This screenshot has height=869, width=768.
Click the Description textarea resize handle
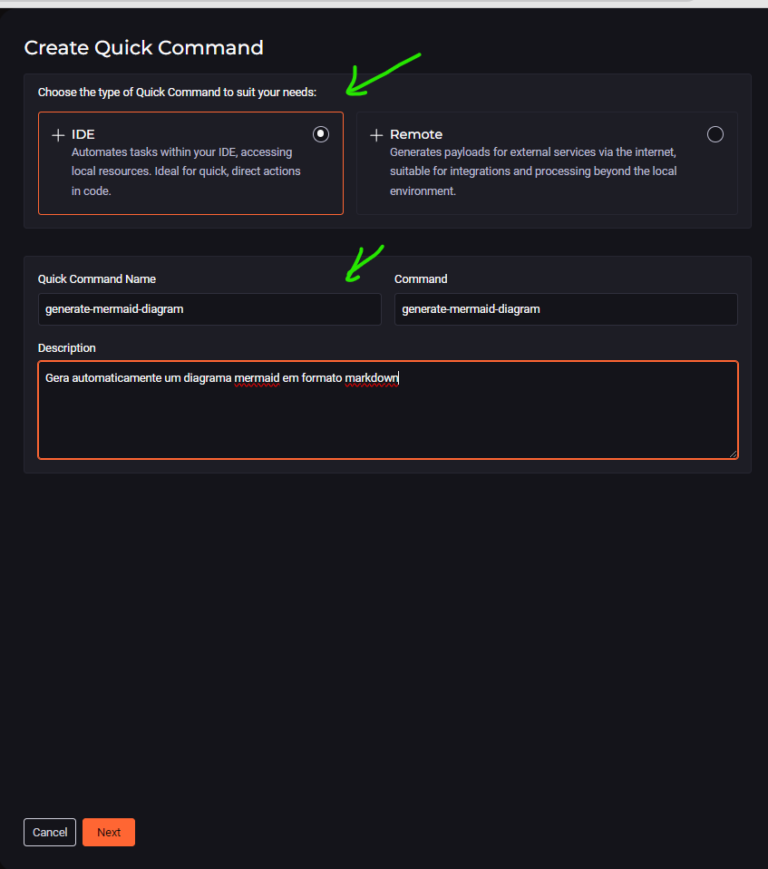733,453
